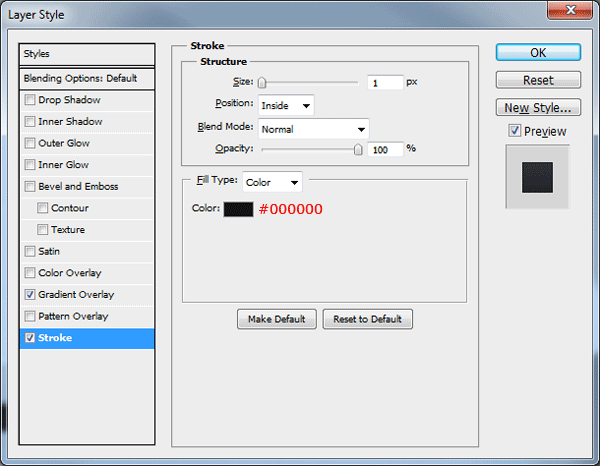The width and height of the screenshot is (600, 466).
Task: Click the Reset button
Action: pyautogui.click(x=538, y=80)
